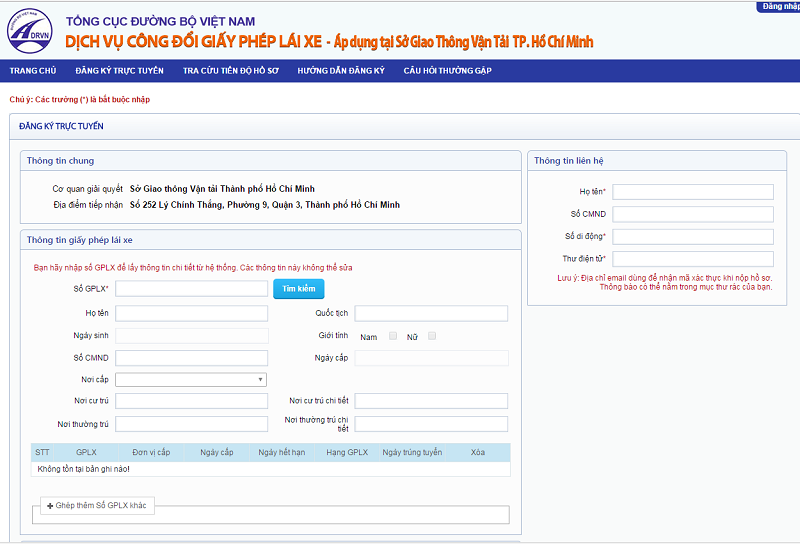Click the Ngày cấp date field
The image size is (800, 544).
tap(431, 358)
